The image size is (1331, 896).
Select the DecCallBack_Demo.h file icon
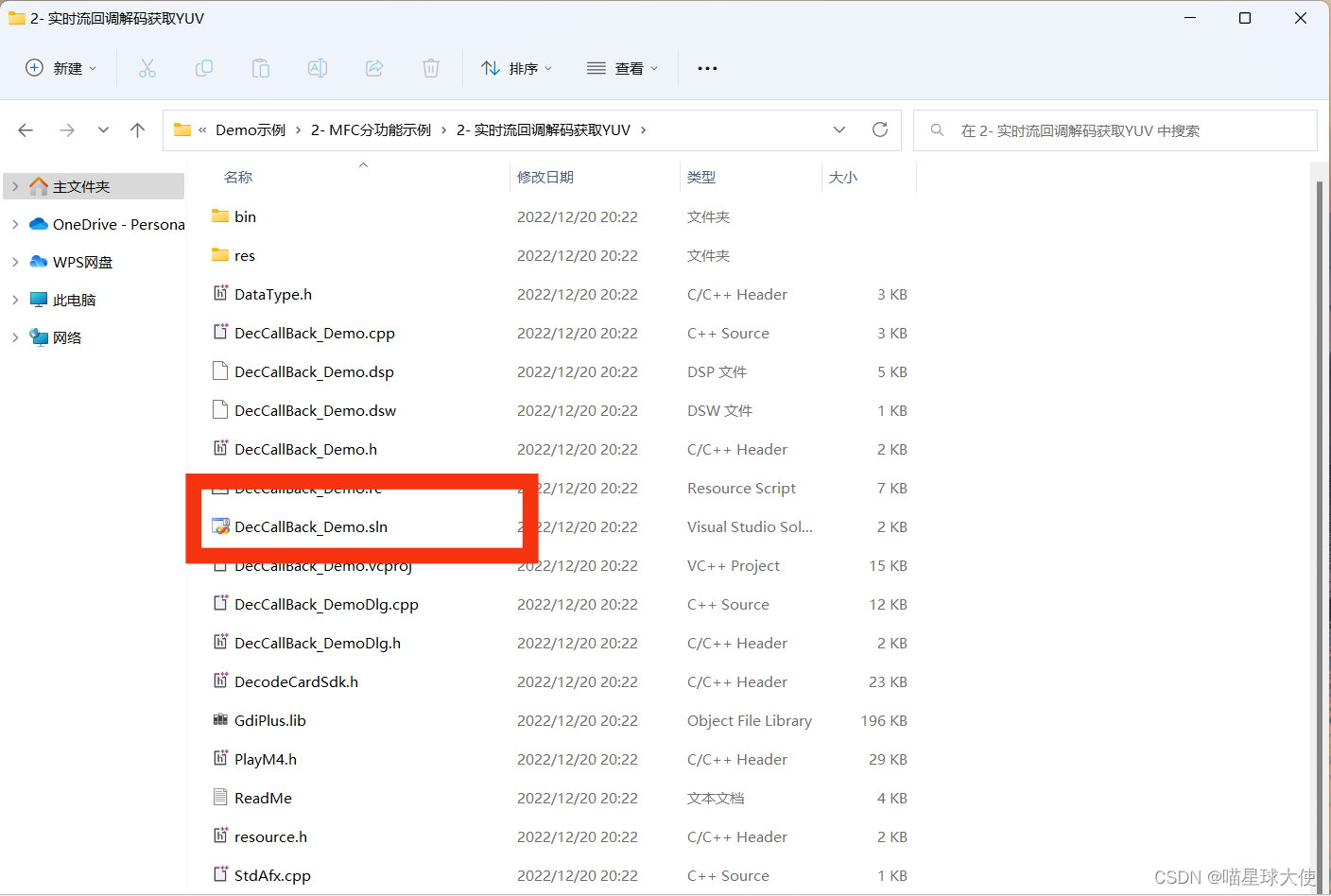(220, 449)
